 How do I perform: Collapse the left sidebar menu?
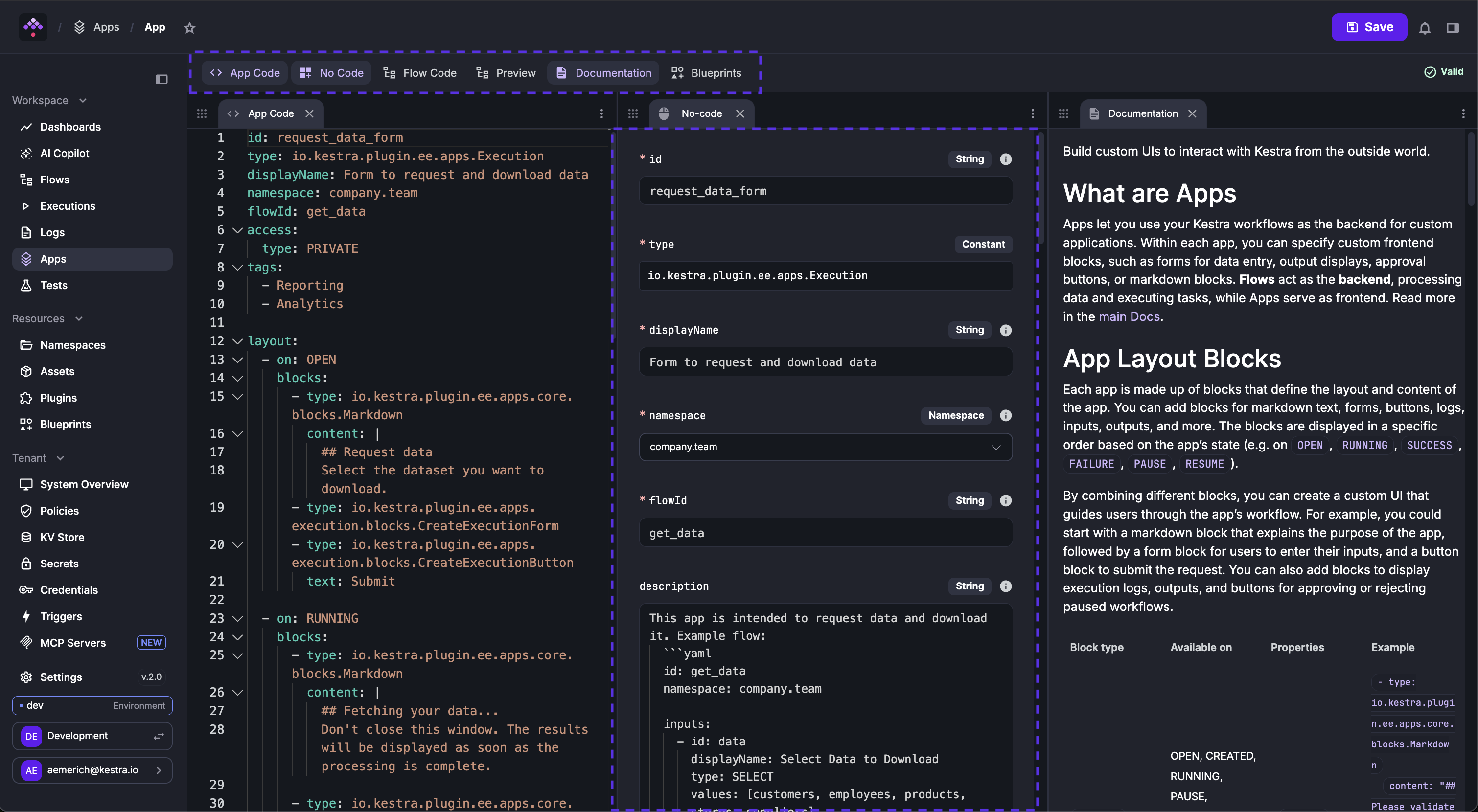[x=162, y=79]
